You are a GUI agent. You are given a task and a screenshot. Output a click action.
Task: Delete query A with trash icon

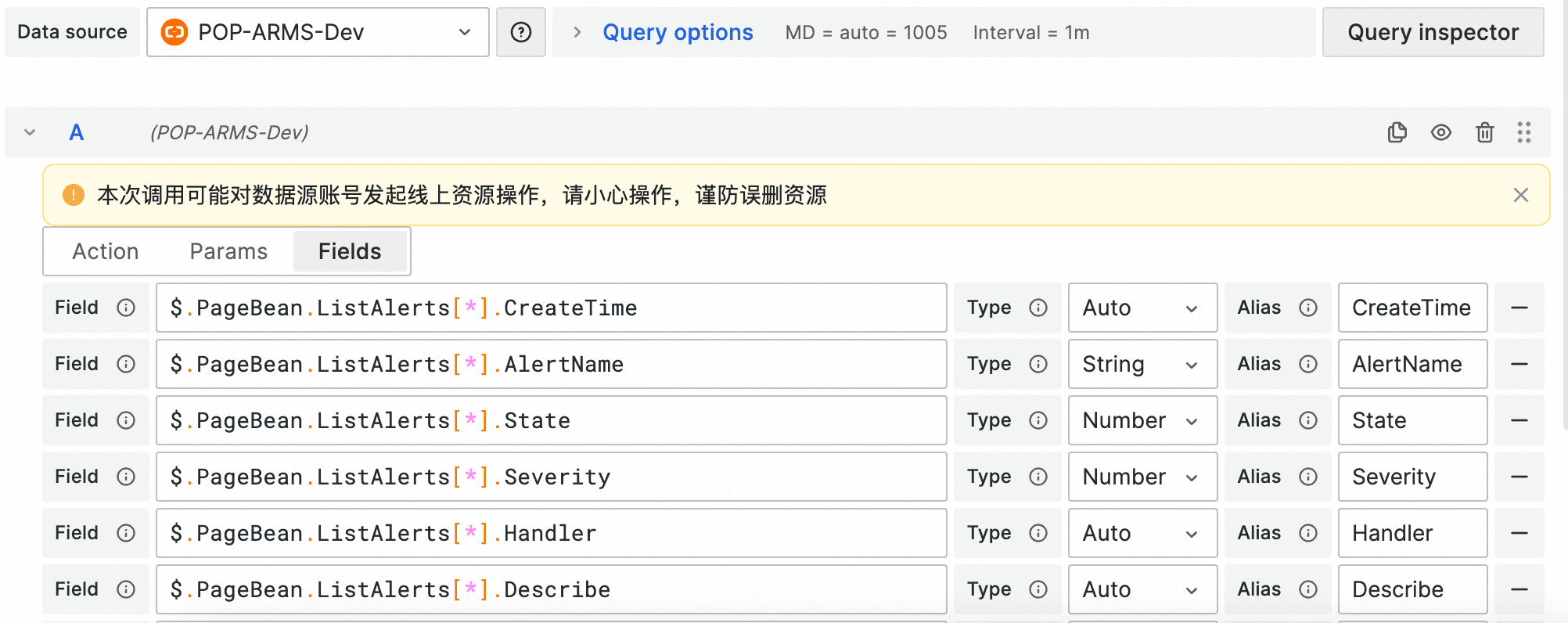click(1484, 132)
